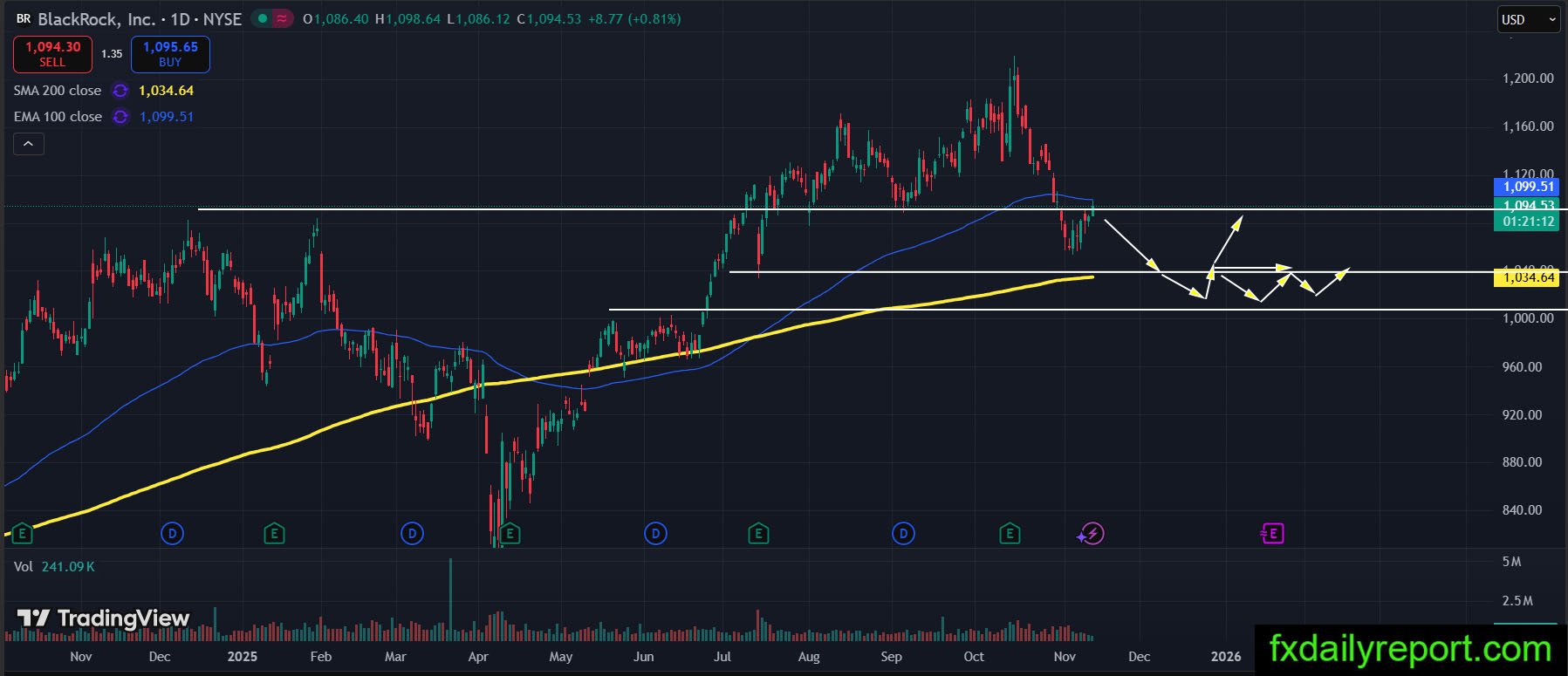Click the blue EMA value 1,099.51 in the legend
The height and width of the screenshot is (676, 1568).
pos(166,117)
